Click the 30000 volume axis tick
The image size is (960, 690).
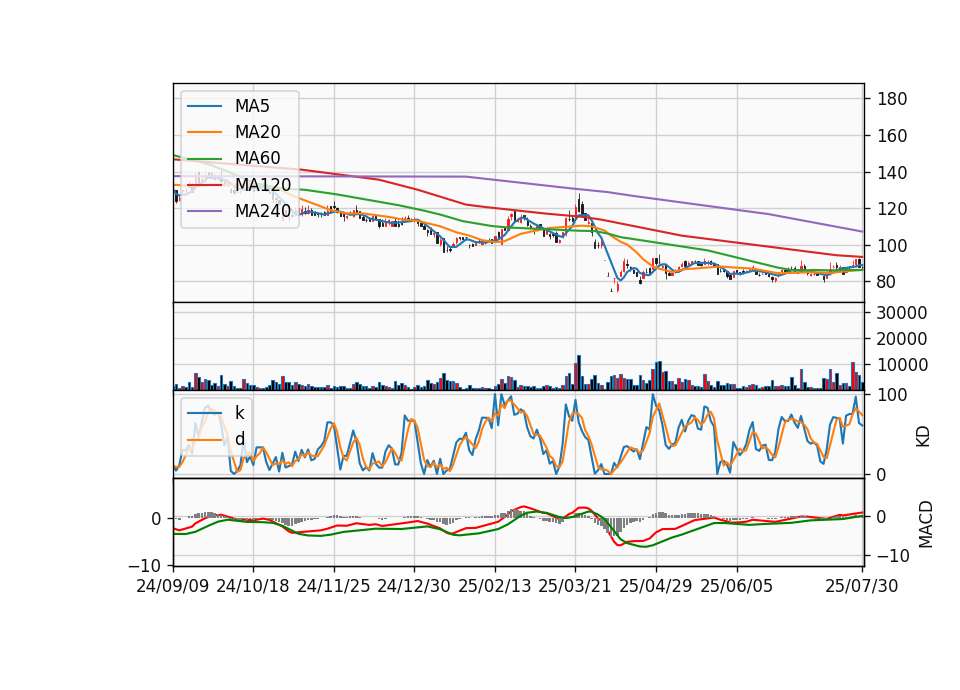click(902, 313)
